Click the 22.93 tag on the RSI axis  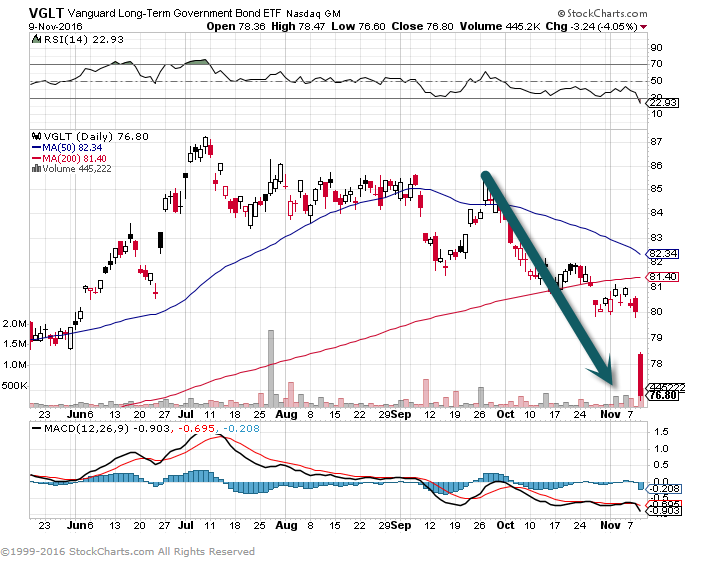(663, 103)
